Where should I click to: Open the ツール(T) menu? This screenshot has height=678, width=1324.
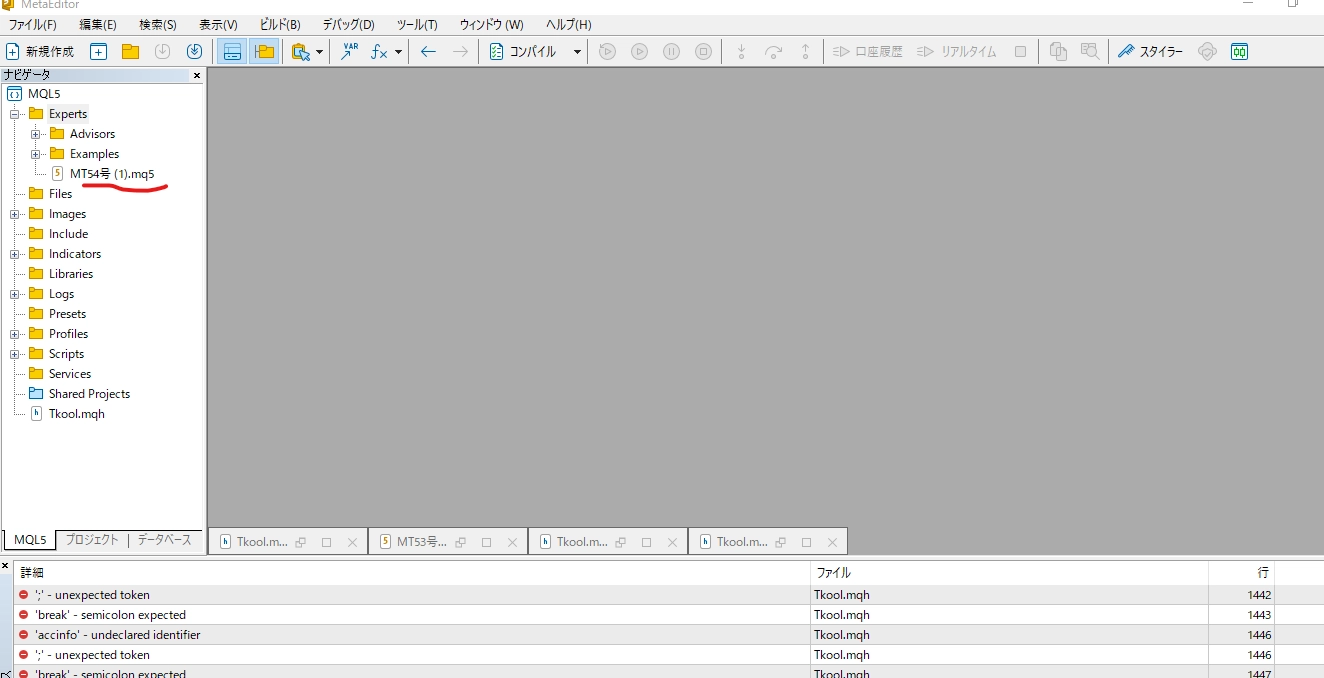click(417, 24)
